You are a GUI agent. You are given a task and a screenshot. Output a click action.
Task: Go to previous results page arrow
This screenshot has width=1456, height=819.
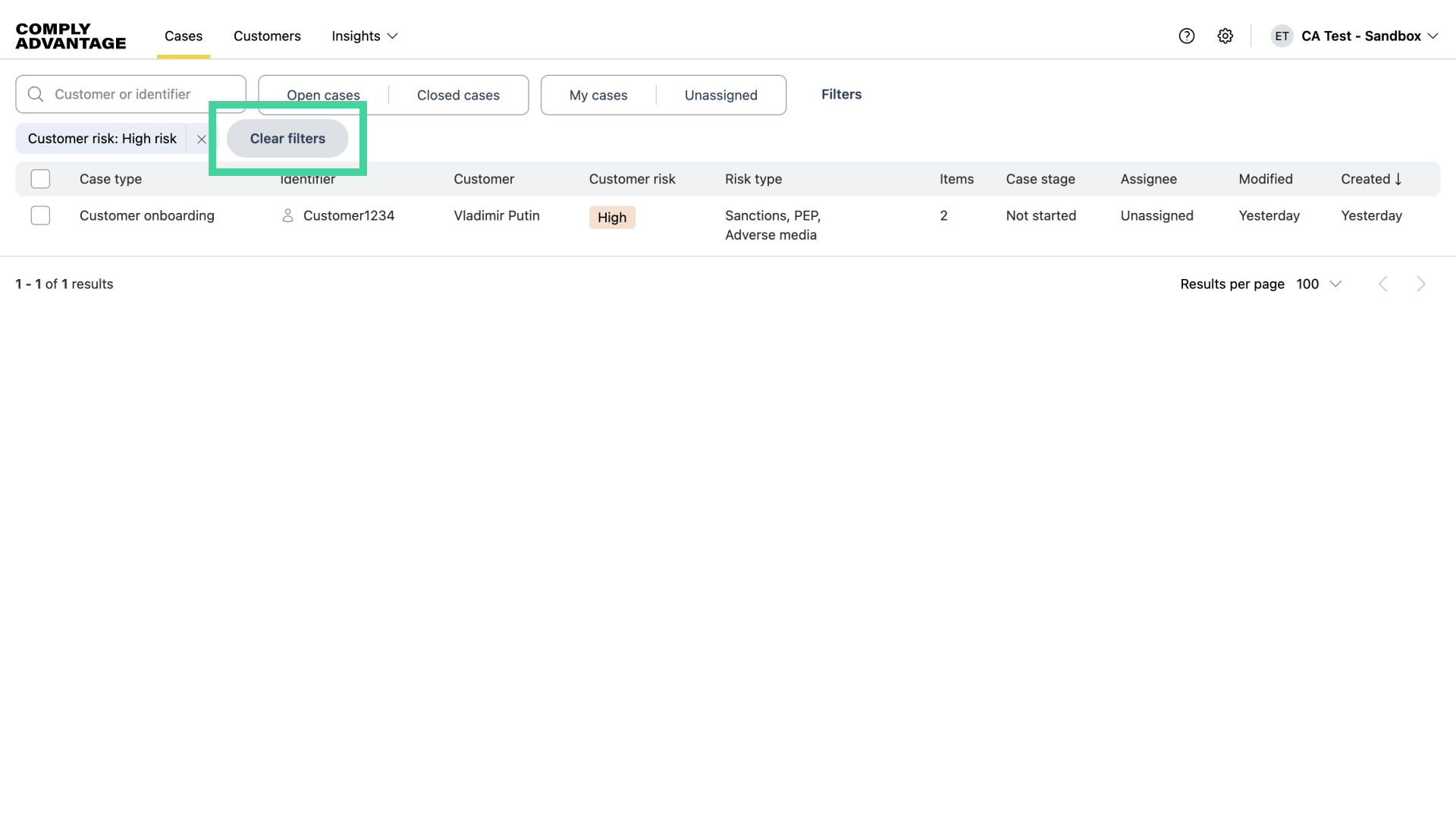click(x=1382, y=284)
